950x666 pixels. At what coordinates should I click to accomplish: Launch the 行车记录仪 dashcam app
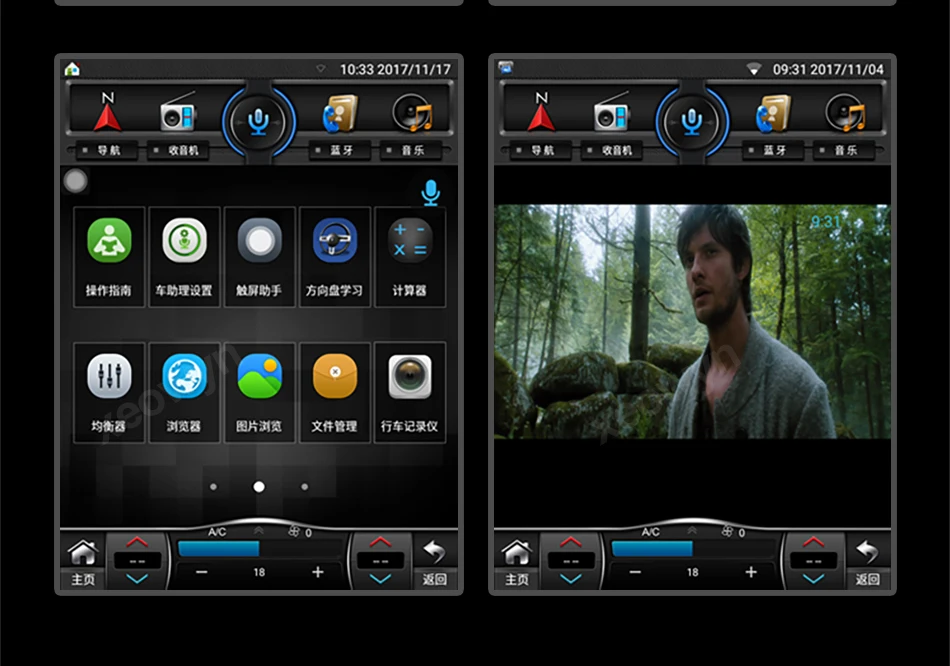pyautogui.click(x=410, y=393)
